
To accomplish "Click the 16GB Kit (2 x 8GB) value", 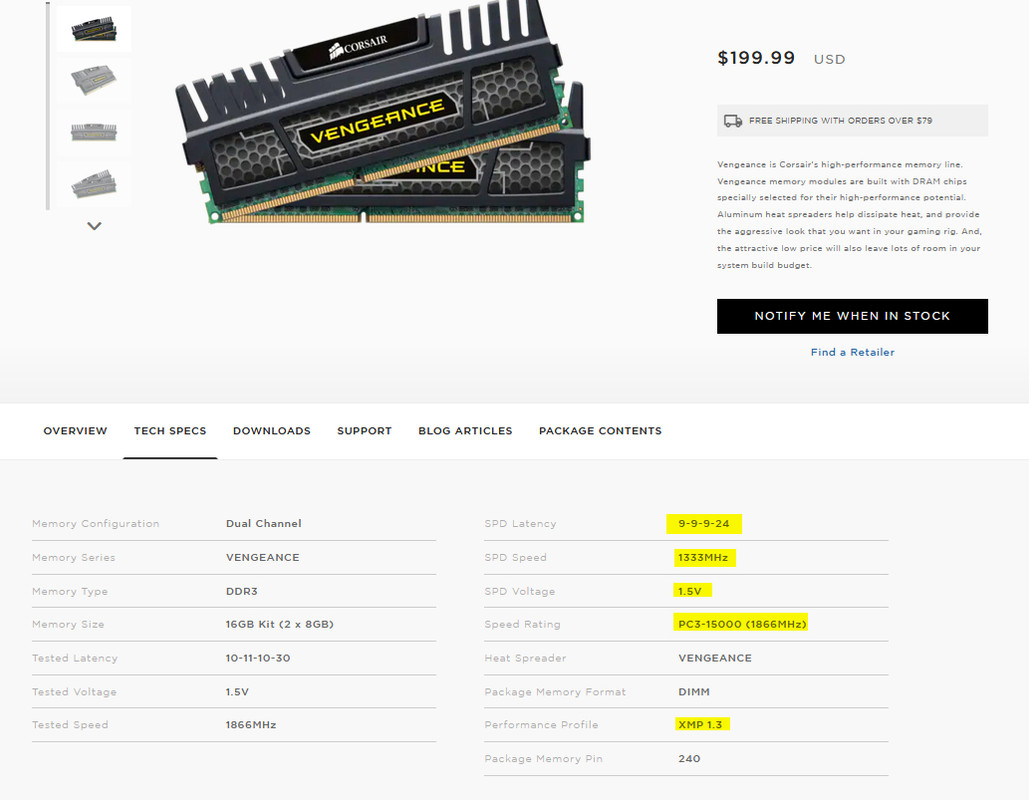I will pyautogui.click(x=280, y=624).
